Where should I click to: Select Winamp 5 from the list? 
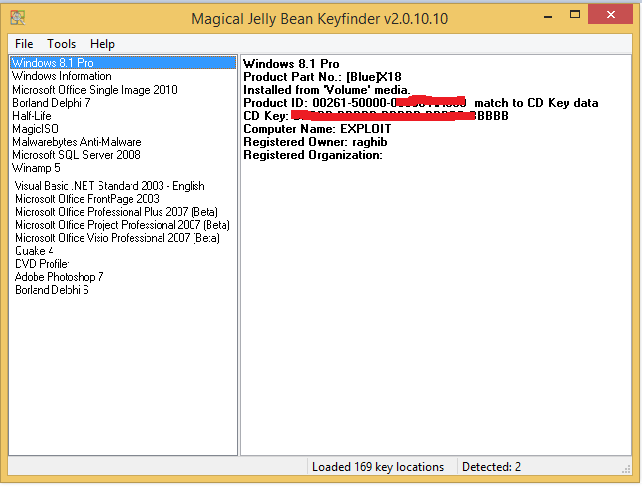(36, 168)
